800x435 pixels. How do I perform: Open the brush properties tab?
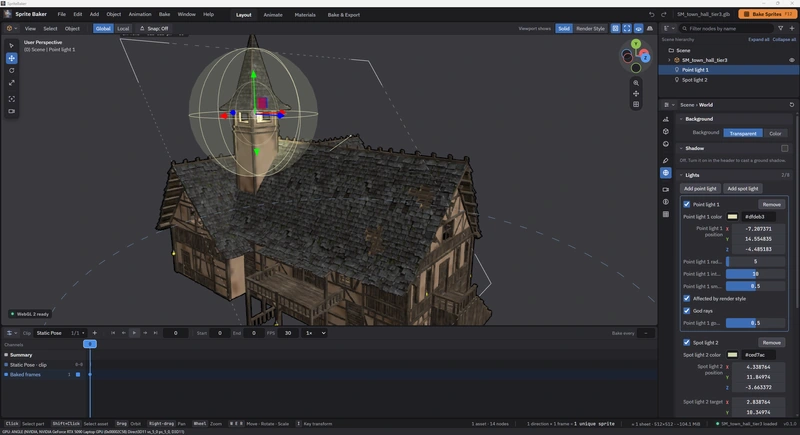tap(666, 161)
